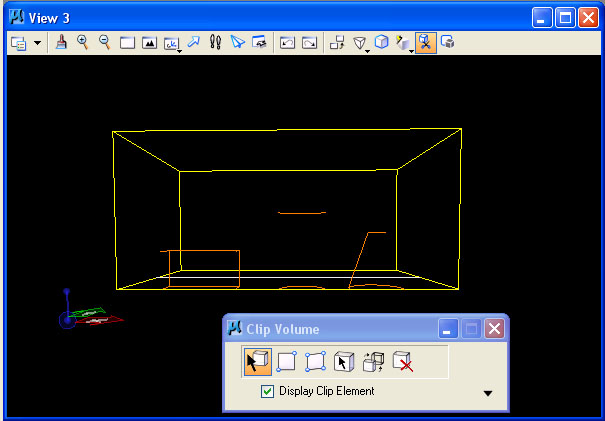Viewport: 605px width, 421px height.
Task: Select the Zoom Out magnifier tool
Action: pos(105,42)
